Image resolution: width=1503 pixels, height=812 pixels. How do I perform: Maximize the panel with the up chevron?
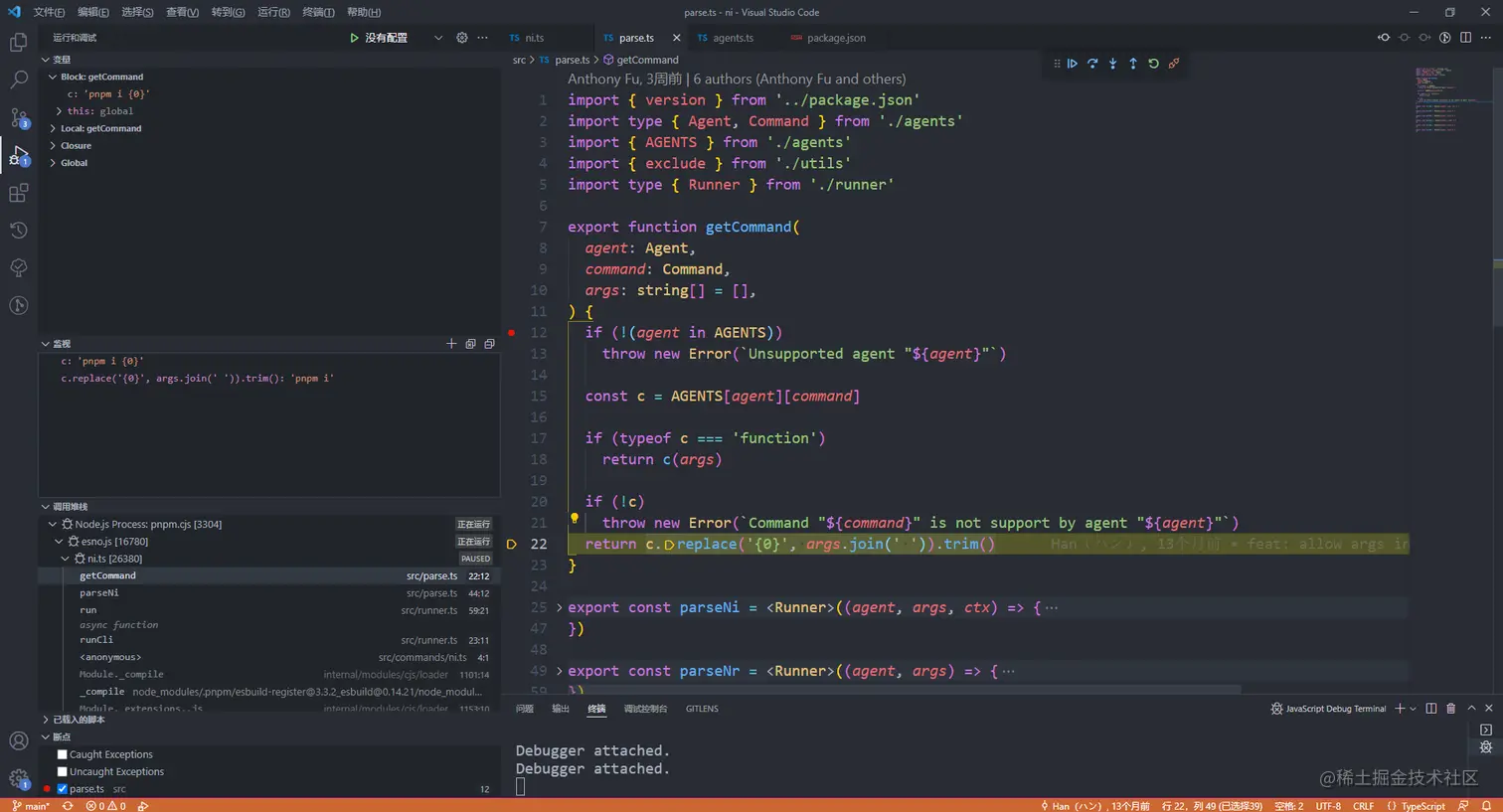point(1471,709)
